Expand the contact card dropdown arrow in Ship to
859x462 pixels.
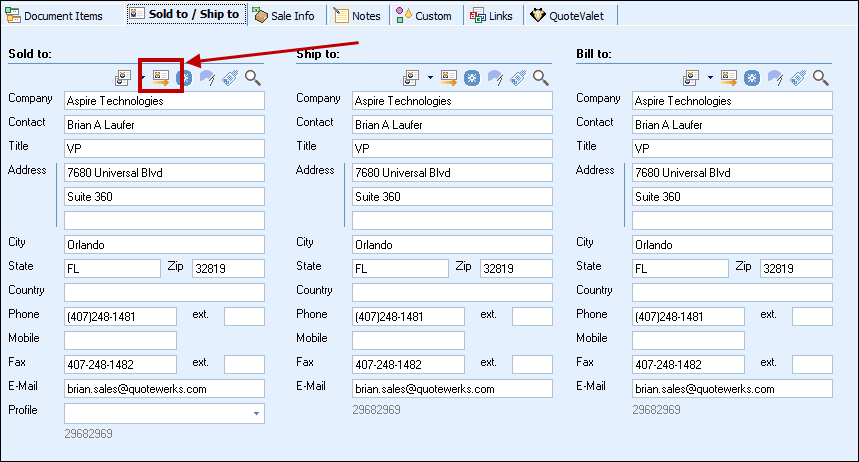431,77
